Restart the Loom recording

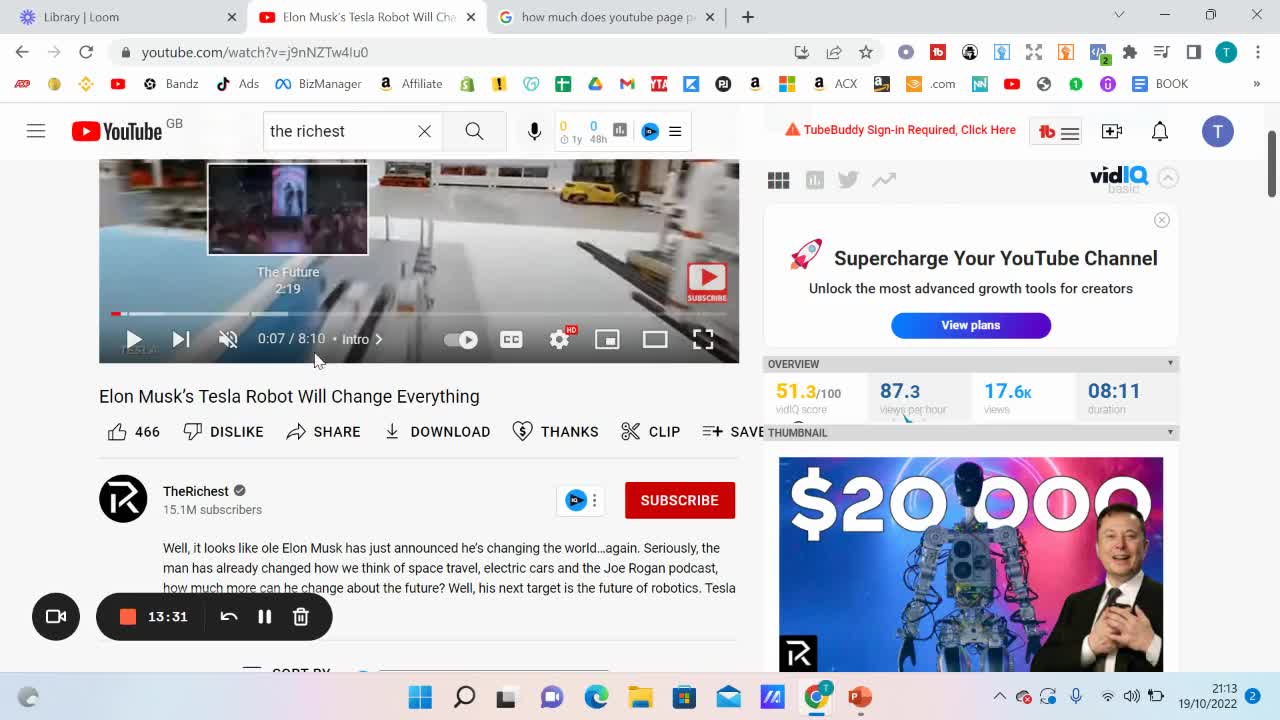click(229, 617)
